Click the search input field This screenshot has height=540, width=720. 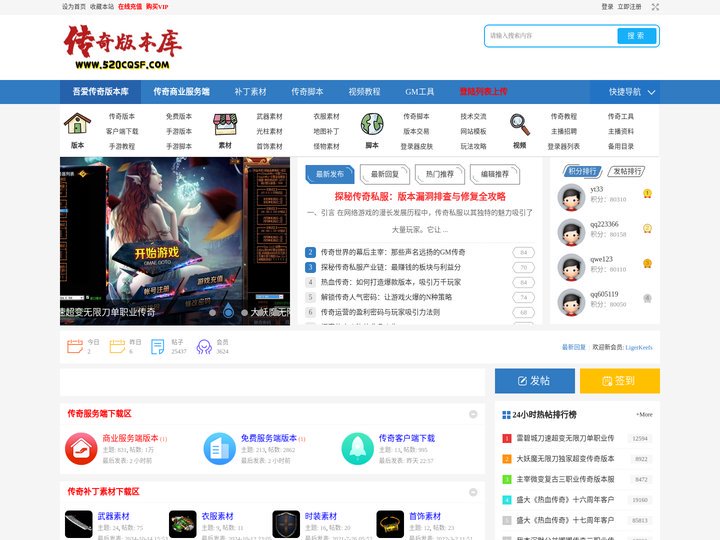coord(551,36)
